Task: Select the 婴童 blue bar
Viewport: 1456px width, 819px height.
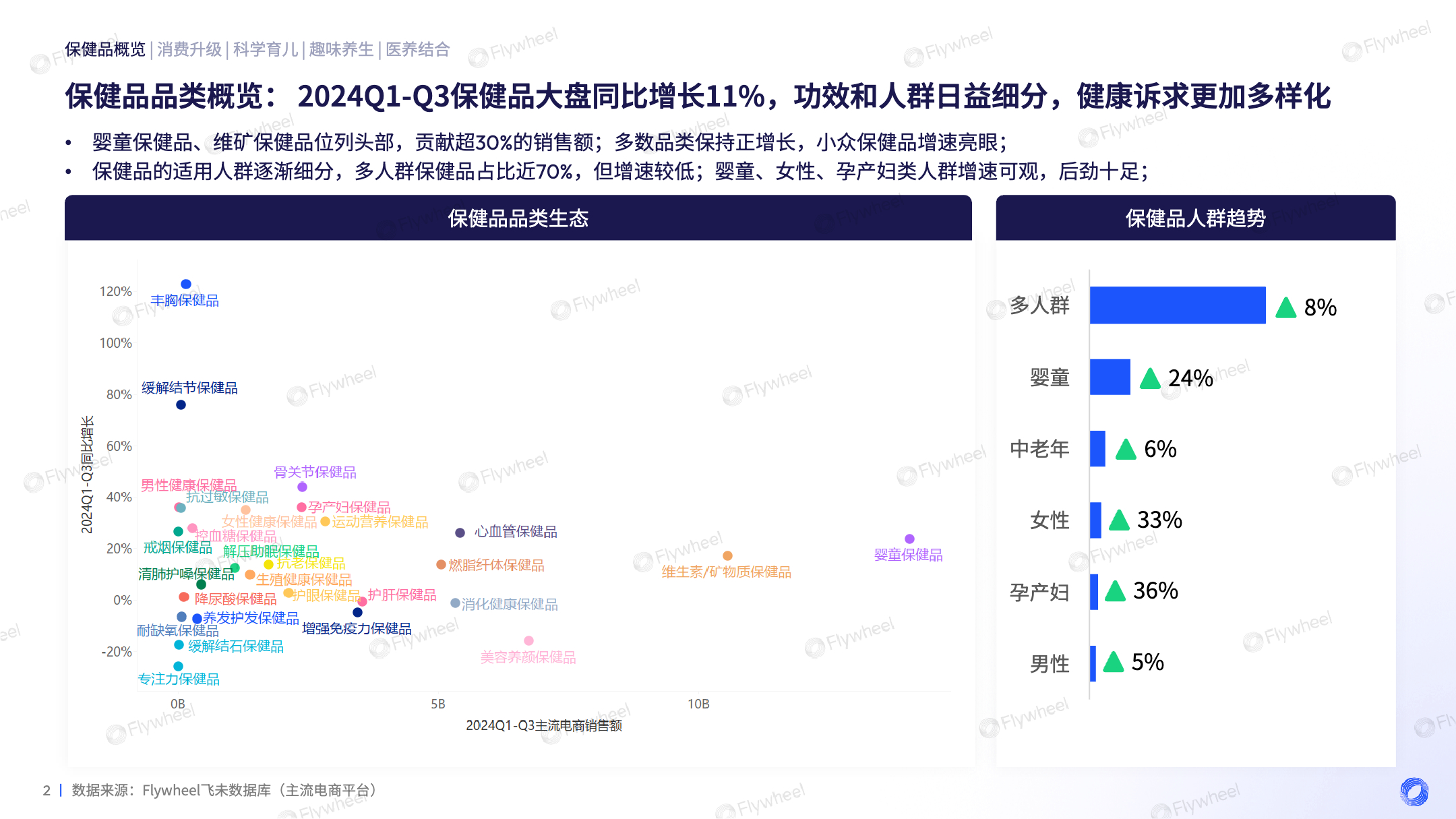Action: tap(1110, 377)
